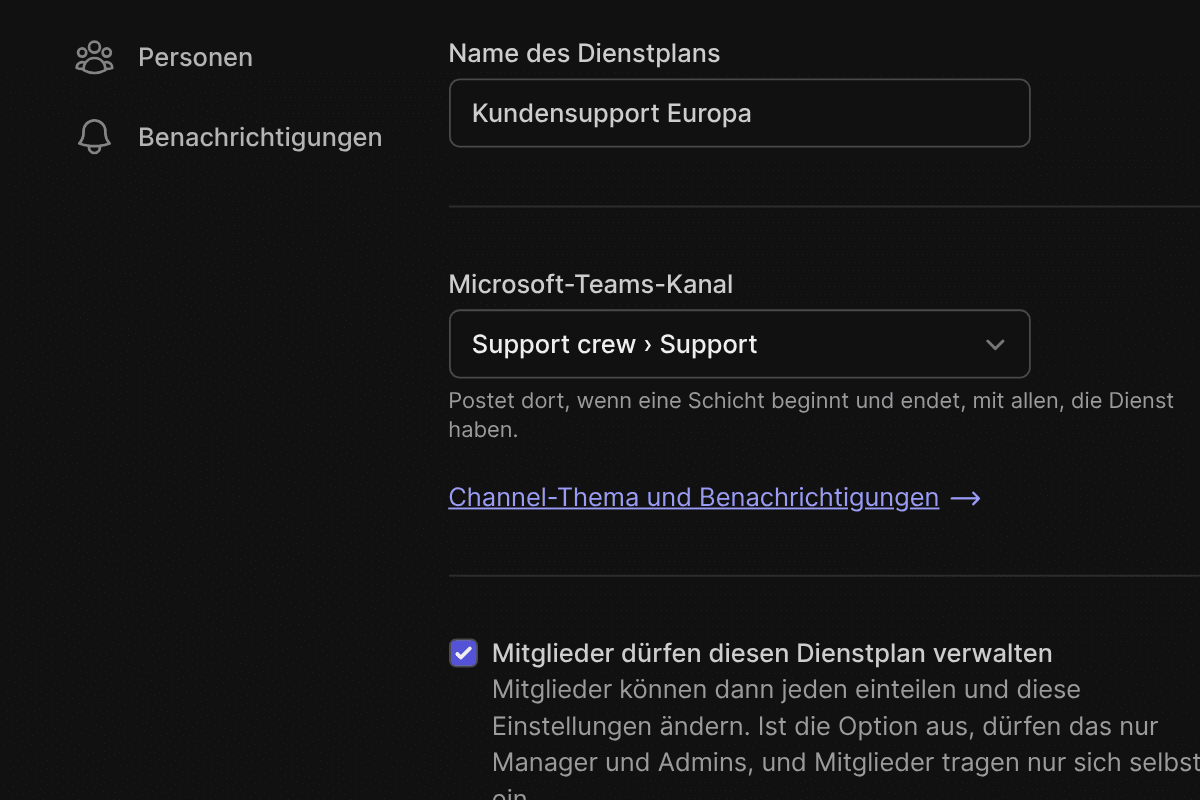Click the Mitglieder dürfen diesen Dienstplan verwalten label
1200x800 pixels.
click(772, 654)
